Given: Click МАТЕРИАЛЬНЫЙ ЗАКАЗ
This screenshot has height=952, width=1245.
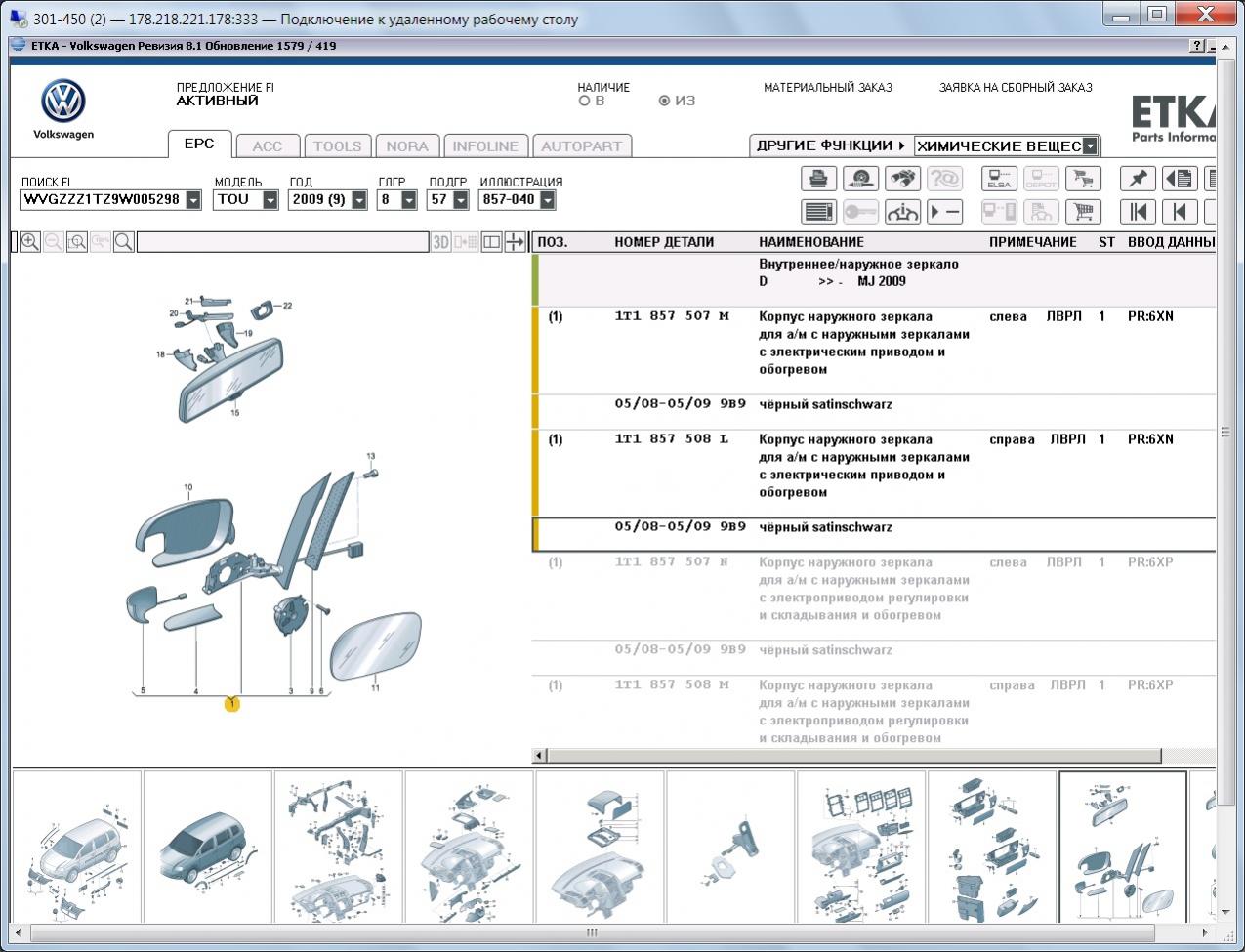Looking at the screenshot, I should coord(828,87).
